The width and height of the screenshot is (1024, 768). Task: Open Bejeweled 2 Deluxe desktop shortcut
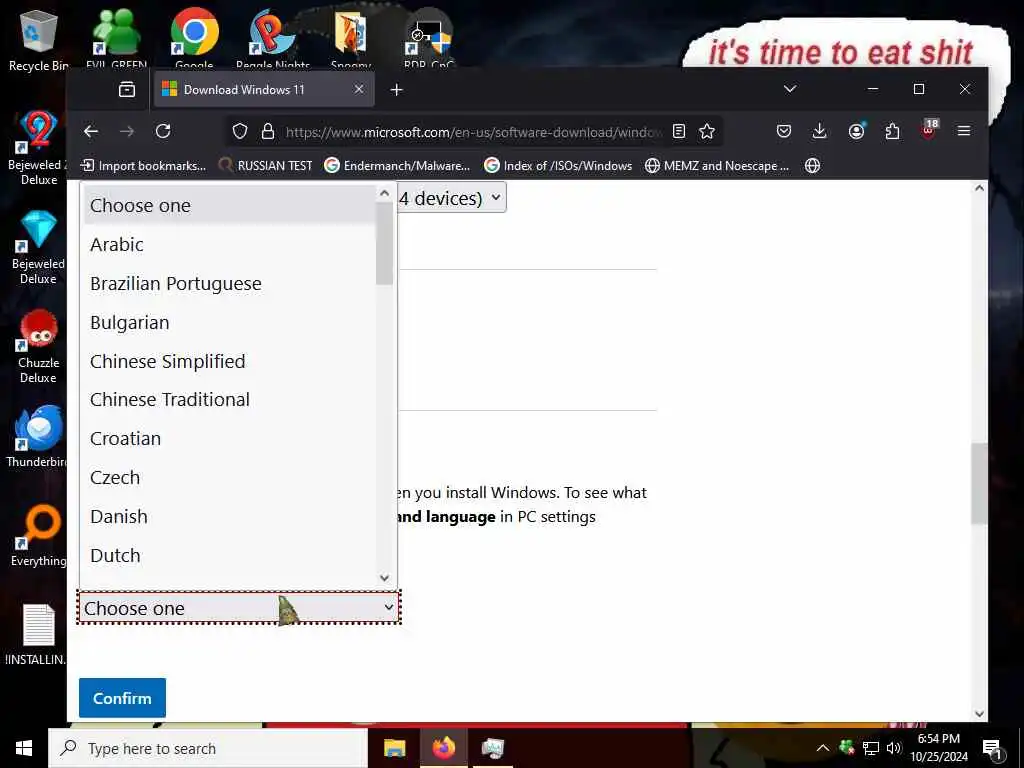[x=38, y=148]
